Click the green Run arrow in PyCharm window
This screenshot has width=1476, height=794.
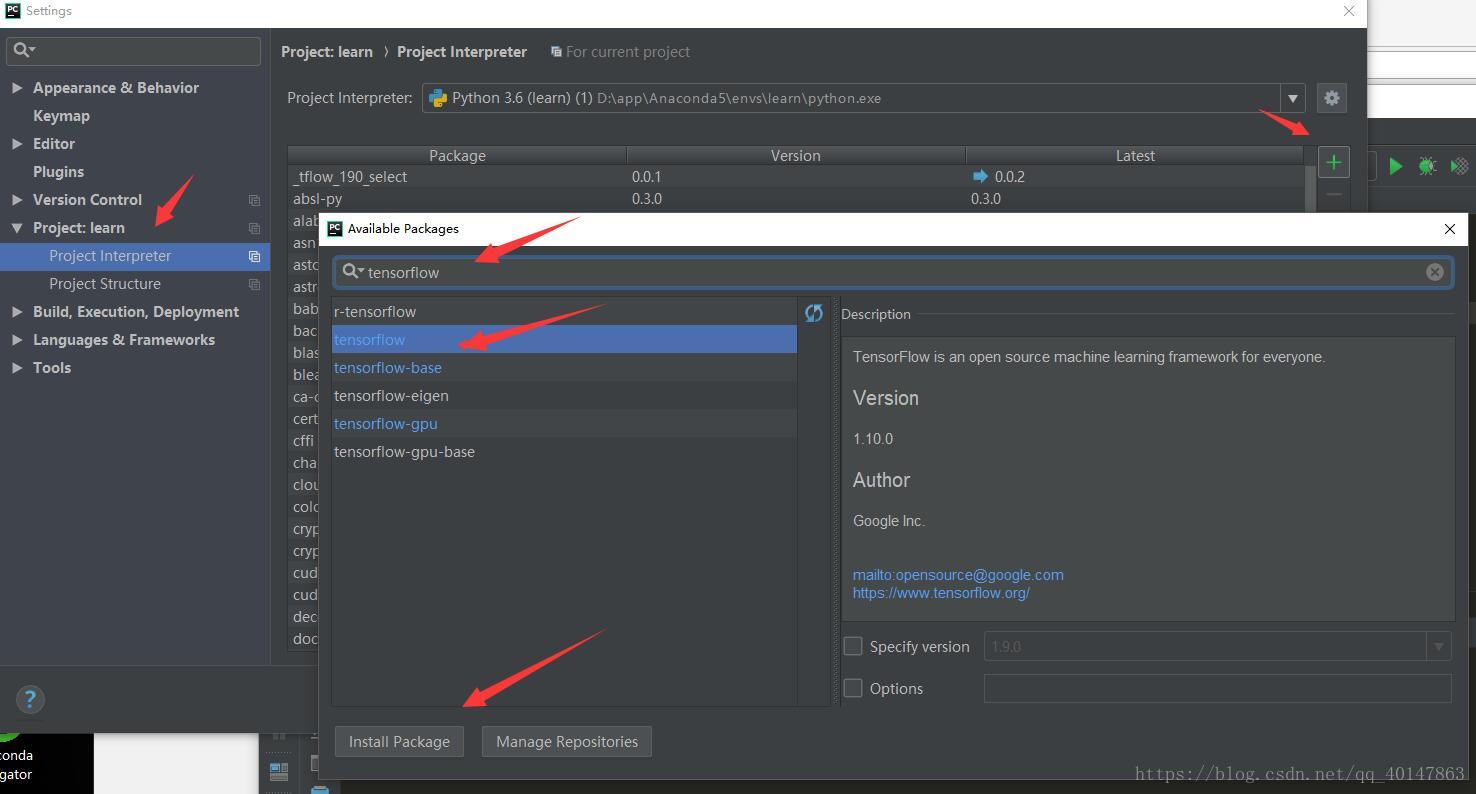tap(1396, 166)
